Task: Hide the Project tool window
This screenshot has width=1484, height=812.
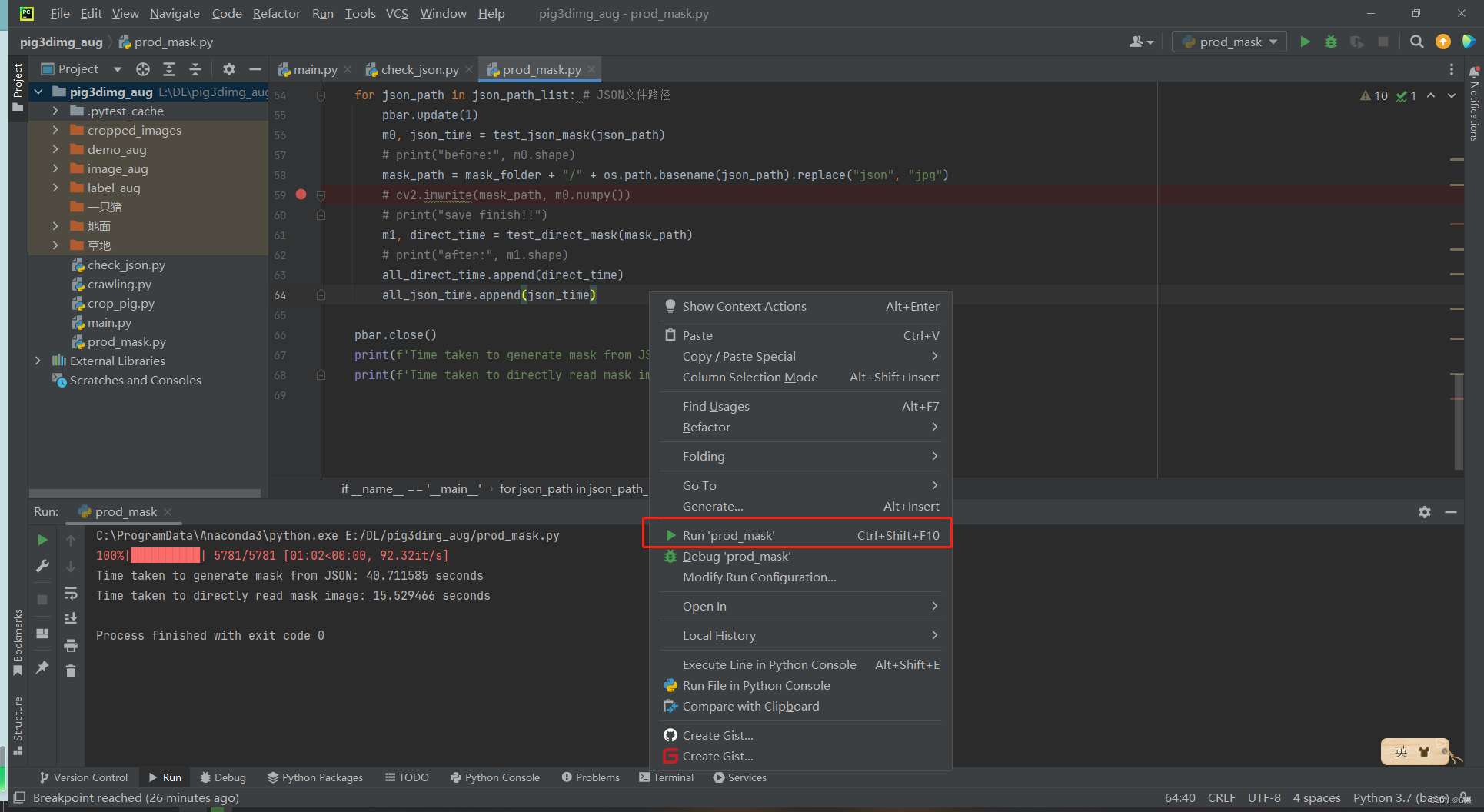Action: (255, 68)
